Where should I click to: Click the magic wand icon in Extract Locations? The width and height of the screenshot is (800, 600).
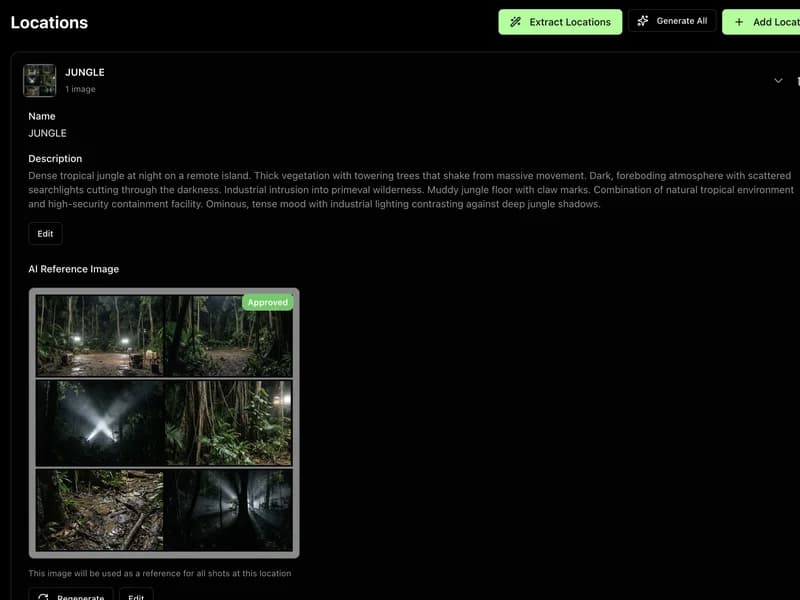(515, 22)
